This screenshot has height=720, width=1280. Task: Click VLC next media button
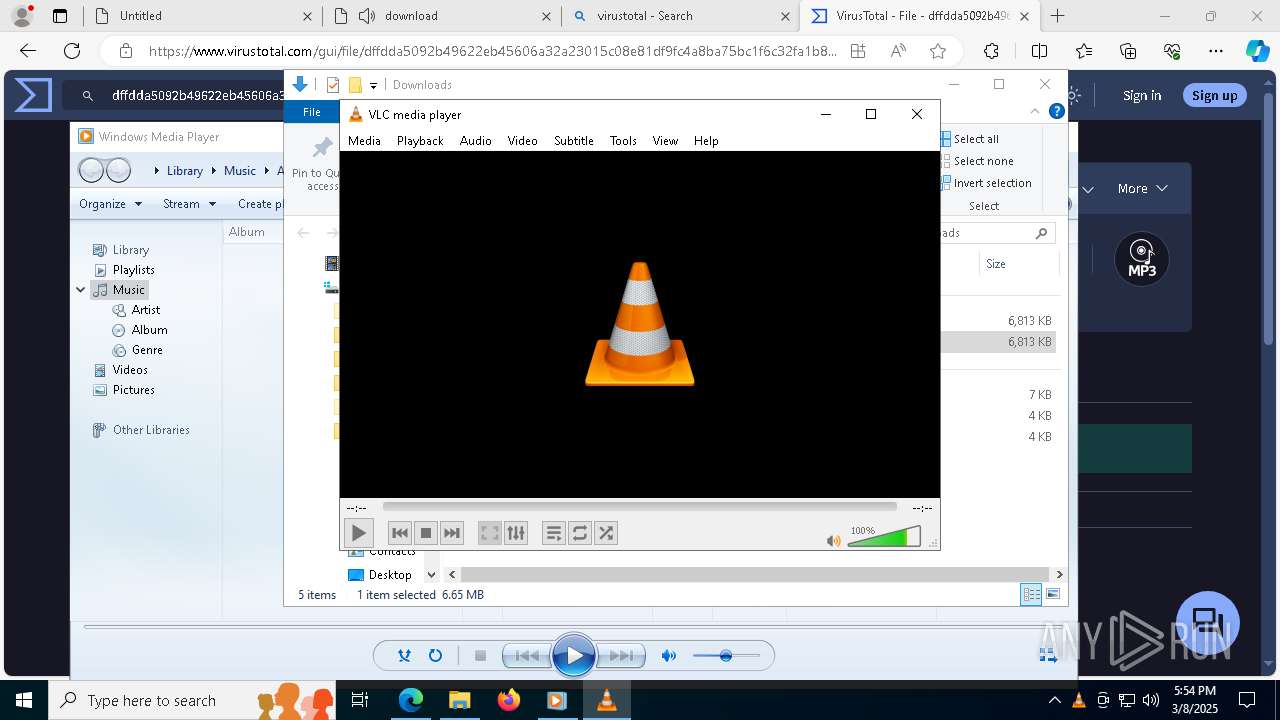pos(451,533)
